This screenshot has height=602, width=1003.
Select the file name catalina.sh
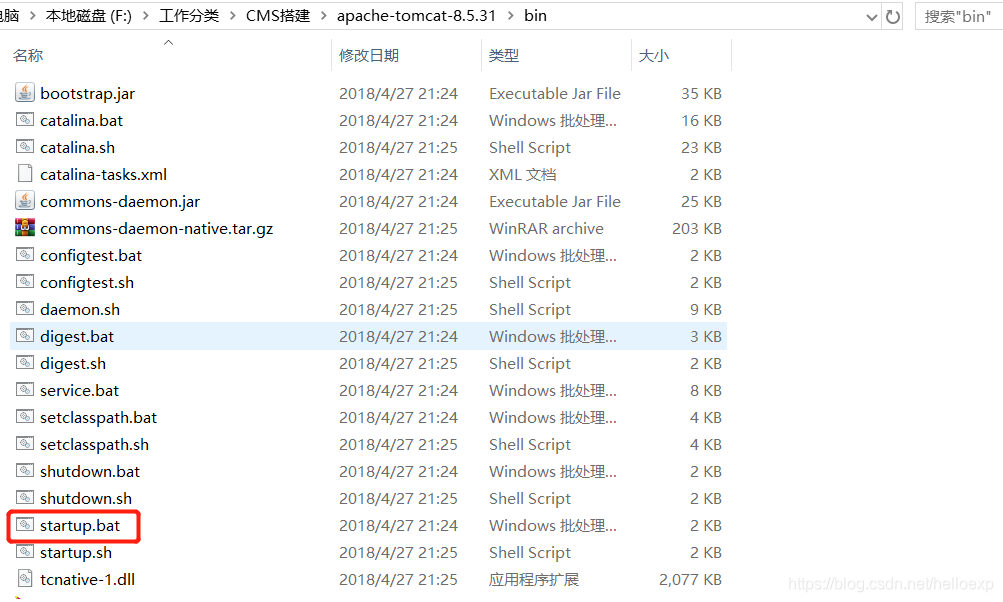click(77, 147)
